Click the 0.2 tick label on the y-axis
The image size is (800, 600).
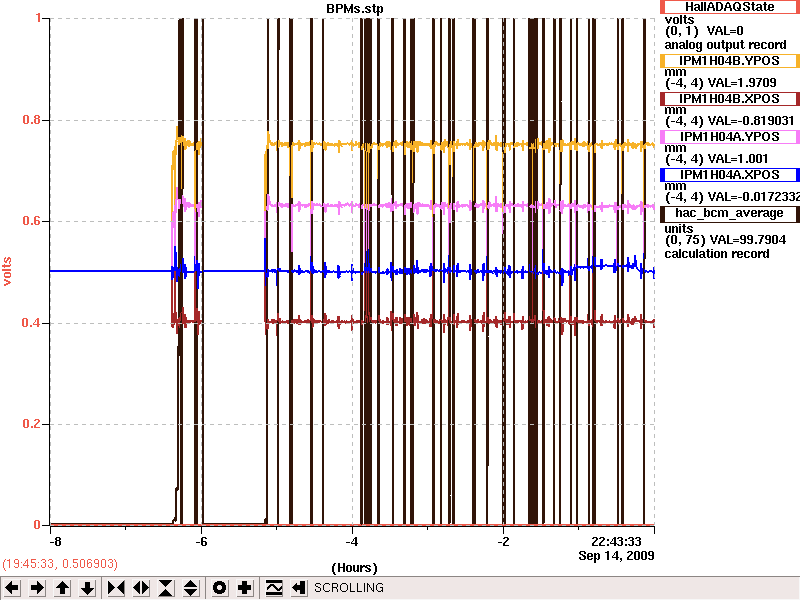pyautogui.click(x=32, y=424)
